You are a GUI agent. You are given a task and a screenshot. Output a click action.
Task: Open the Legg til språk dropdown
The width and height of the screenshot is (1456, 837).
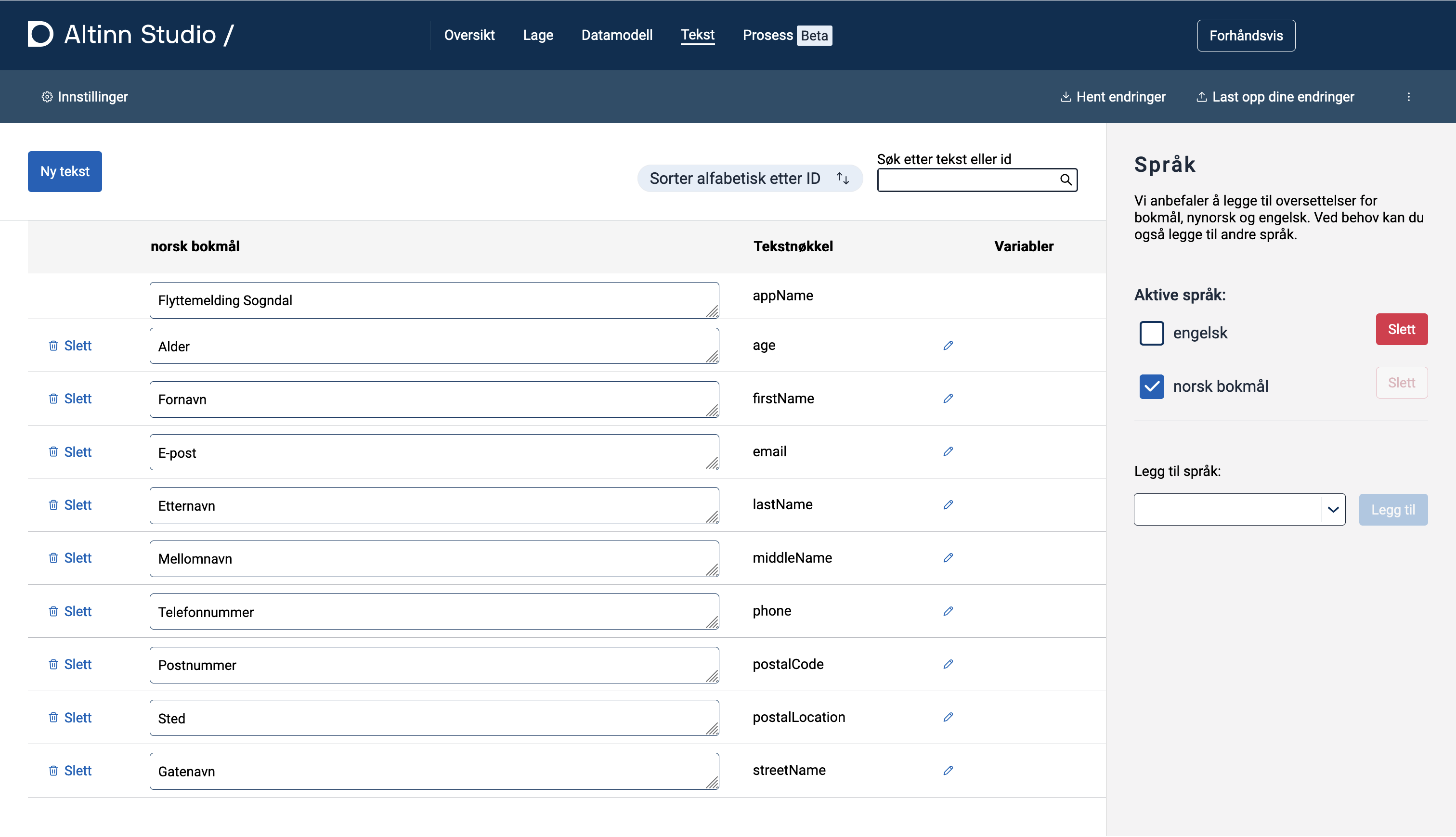pos(1239,509)
